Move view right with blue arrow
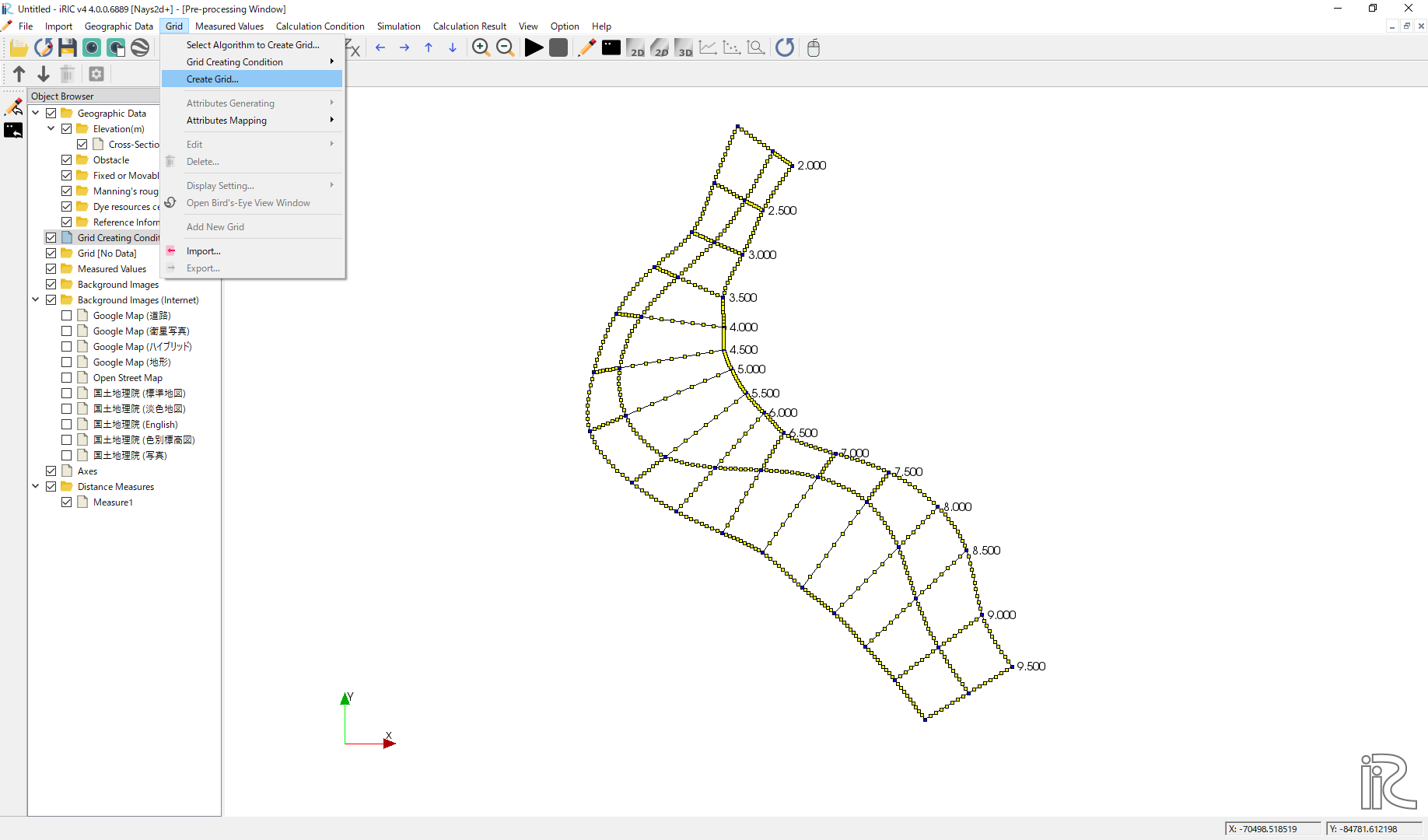The width and height of the screenshot is (1428, 840). tap(404, 48)
